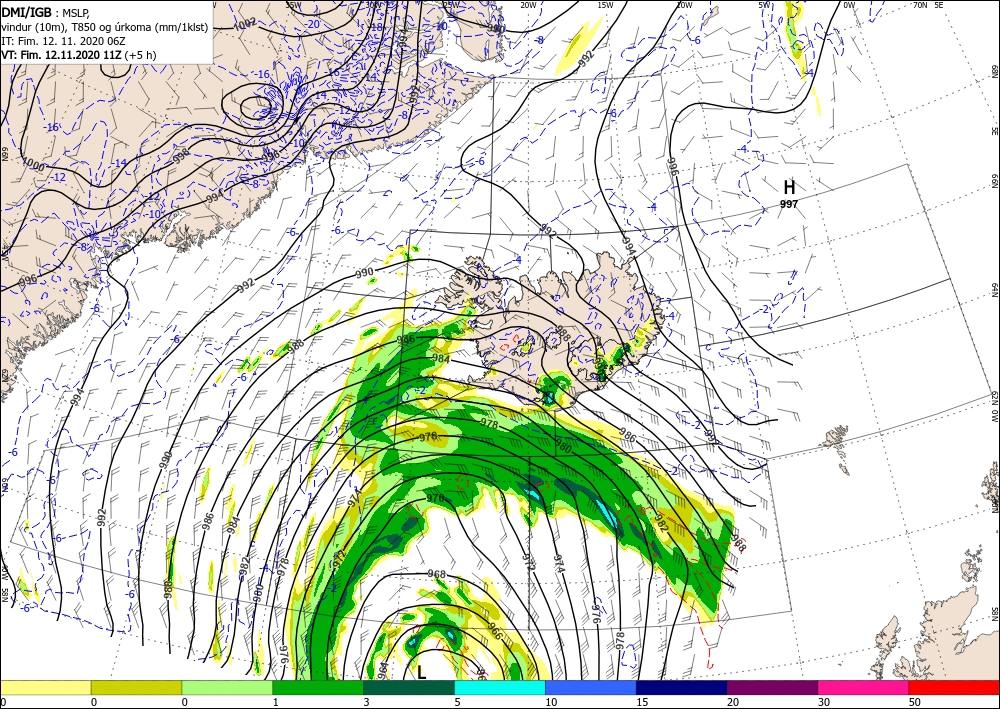Click the '5E' longitude label at top
The height and width of the screenshot is (709, 1000).
(938, 5)
